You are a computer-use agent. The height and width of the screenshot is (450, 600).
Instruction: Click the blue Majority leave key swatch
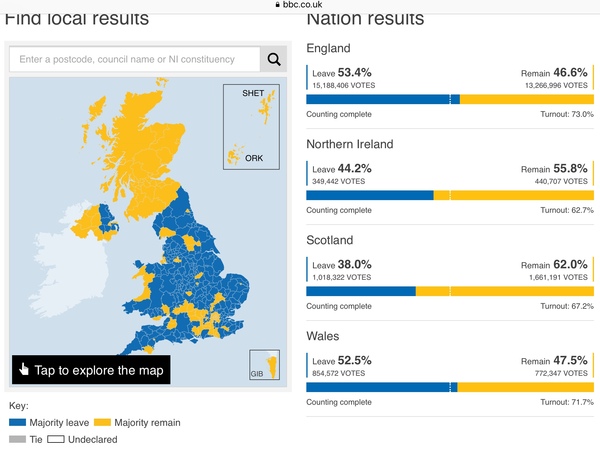click(x=17, y=423)
